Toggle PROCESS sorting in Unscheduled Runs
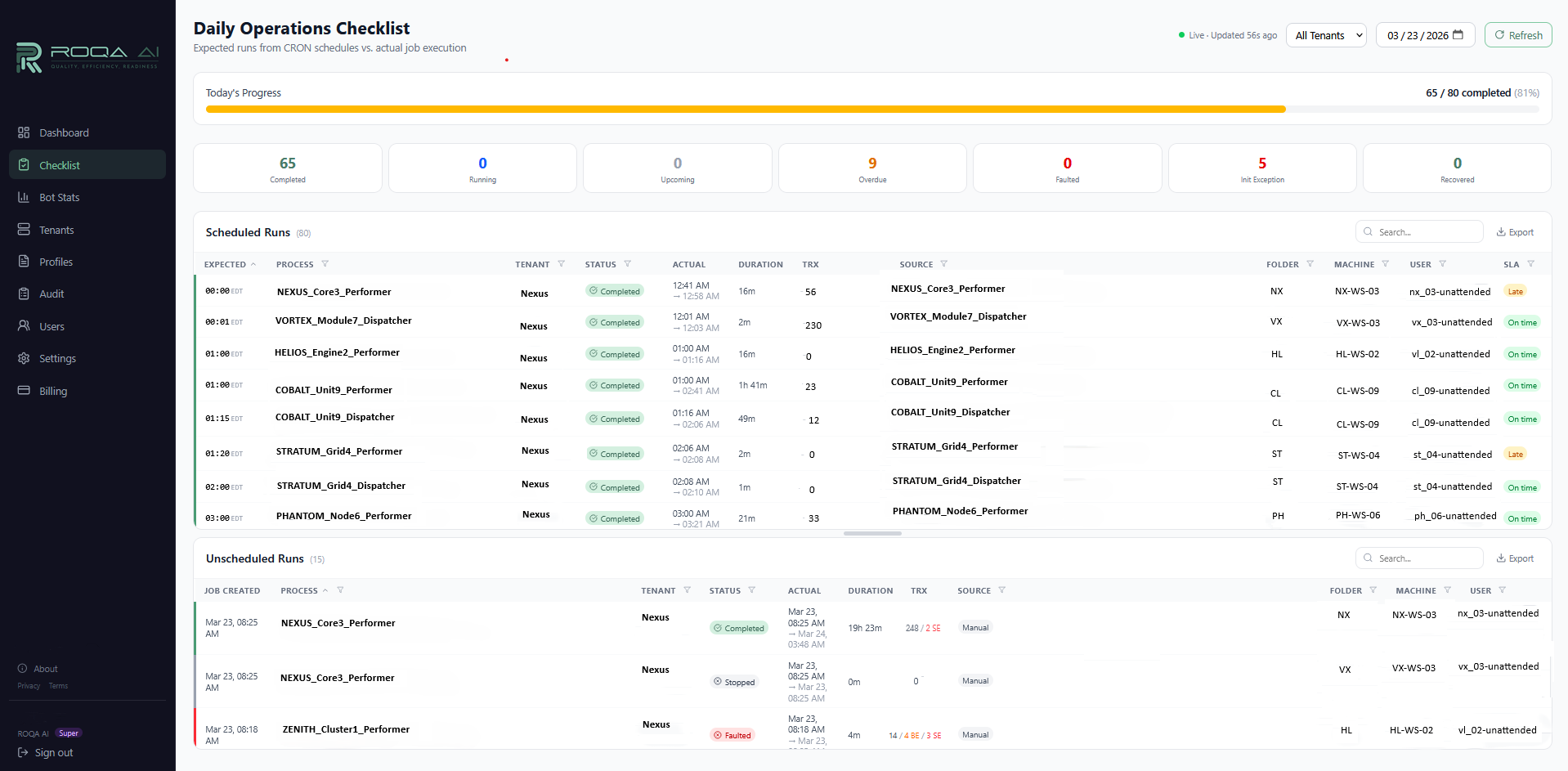 [325, 589]
